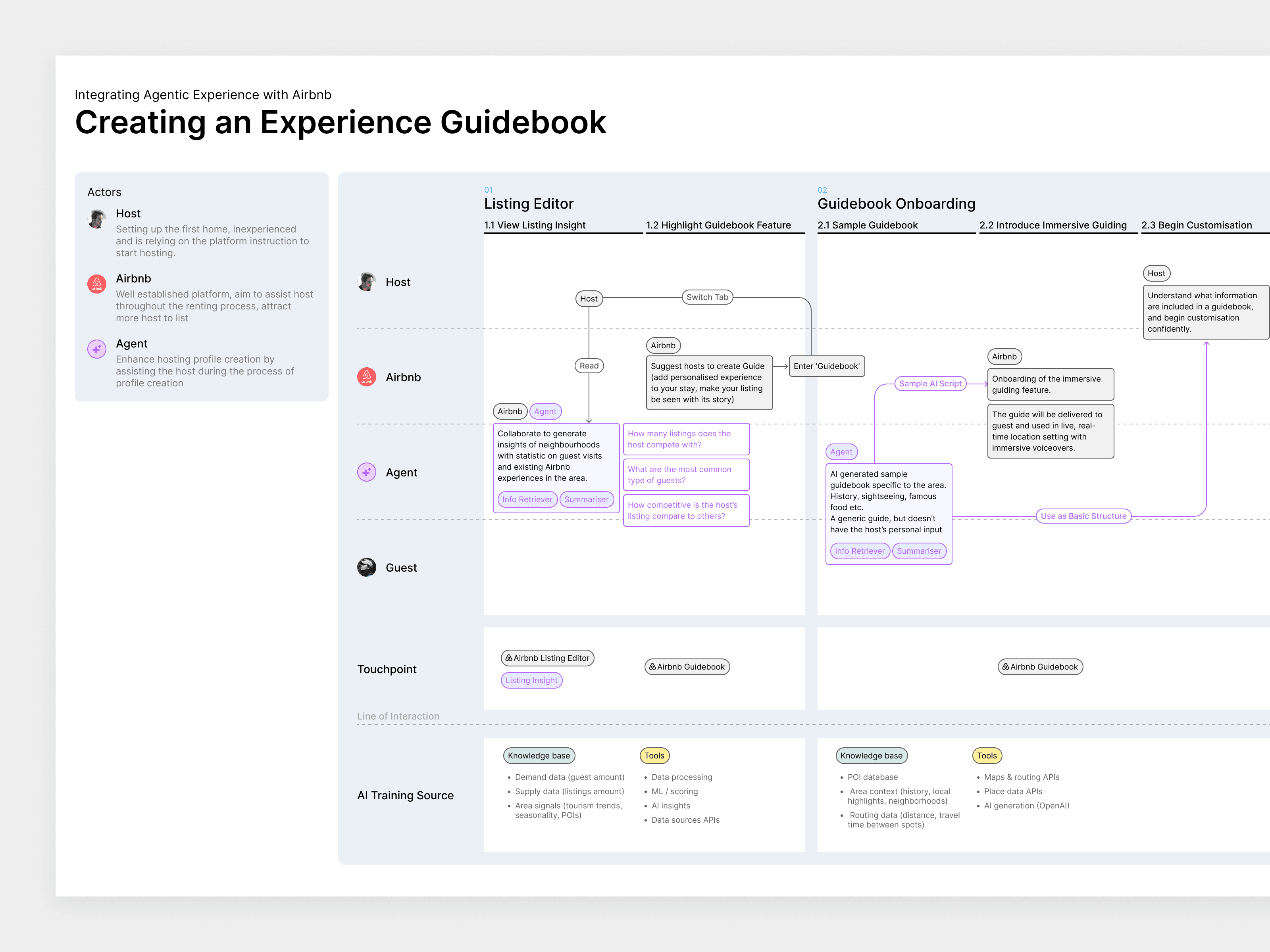Click Airbnb Guidebook tag under Listing Editor
The width and height of the screenshot is (1270, 952).
point(687,667)
